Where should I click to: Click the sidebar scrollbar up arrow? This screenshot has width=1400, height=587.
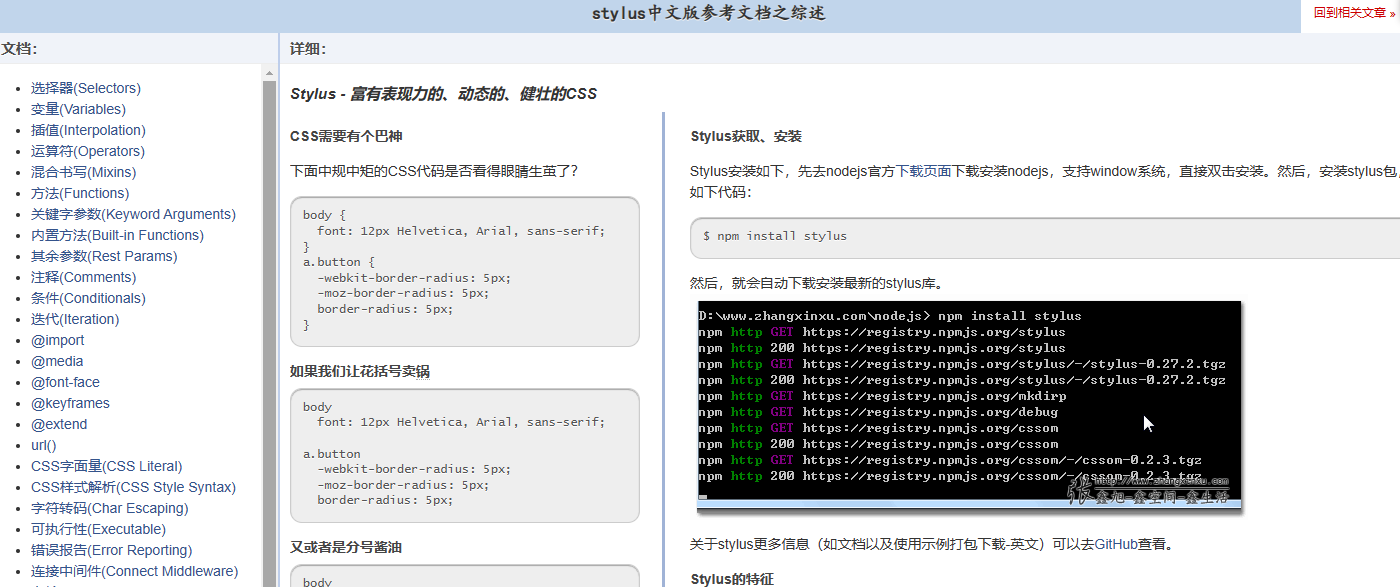click(x=269, y=72)
